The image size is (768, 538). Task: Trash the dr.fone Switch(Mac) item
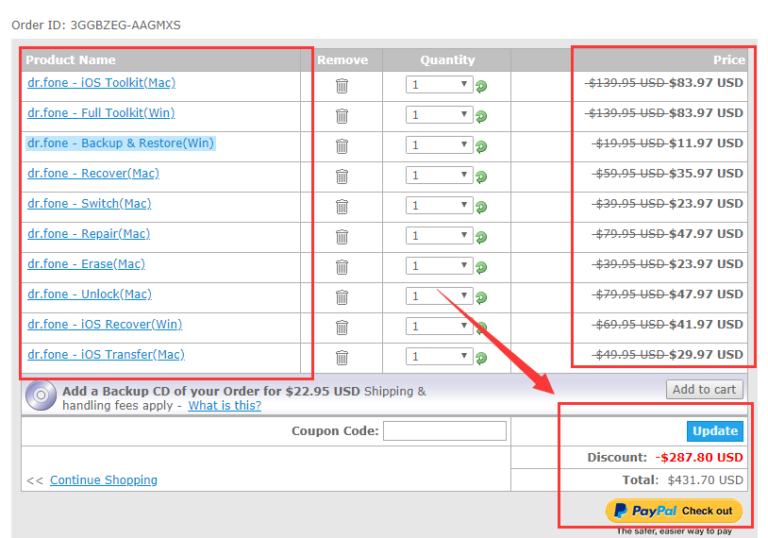pyautogui.click(x=342, y=207)
